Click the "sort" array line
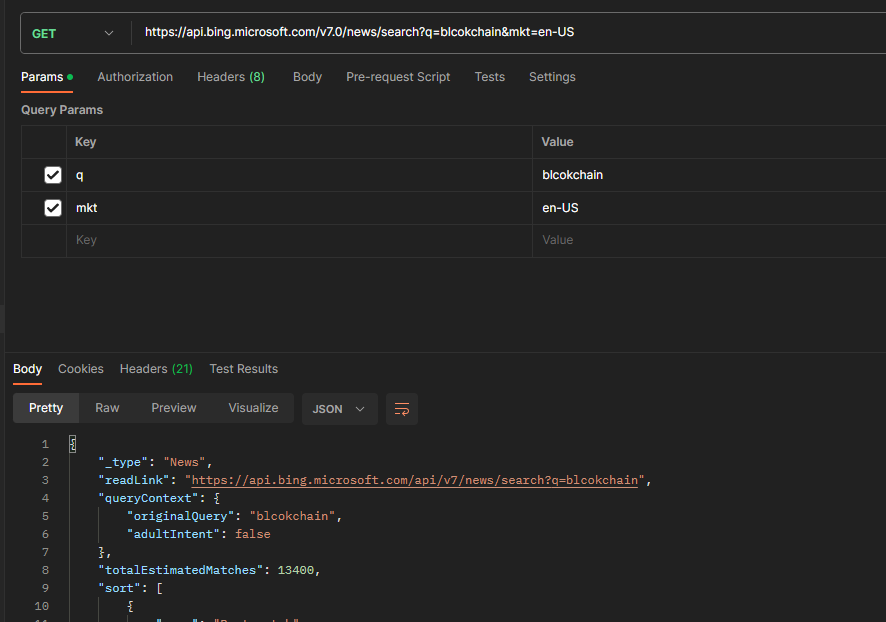The width and height of the screenshot is (886, 622). coord(131,588)
